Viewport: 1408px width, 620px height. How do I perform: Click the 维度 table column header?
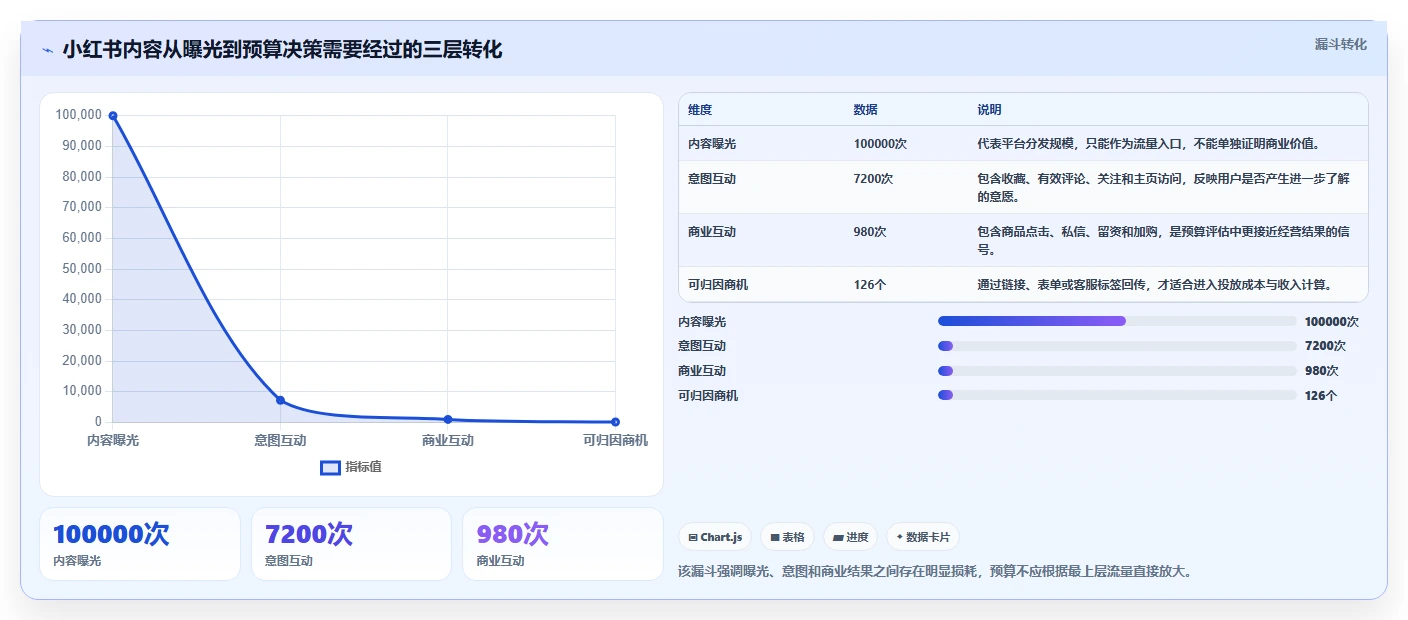[x=700, y=110]
